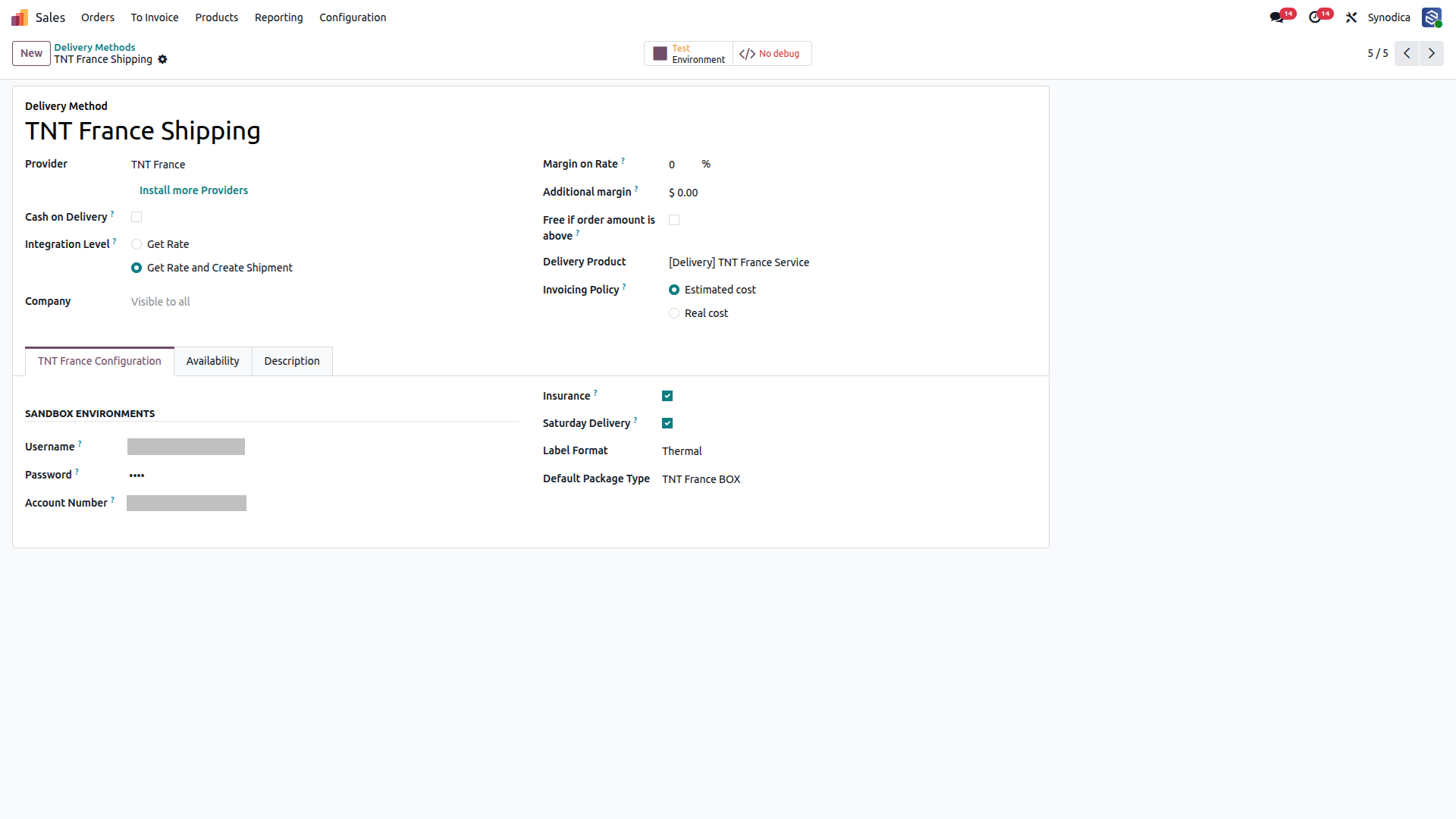
Task: Select Get Rate and Create Shipment
Action: point(136,268)
